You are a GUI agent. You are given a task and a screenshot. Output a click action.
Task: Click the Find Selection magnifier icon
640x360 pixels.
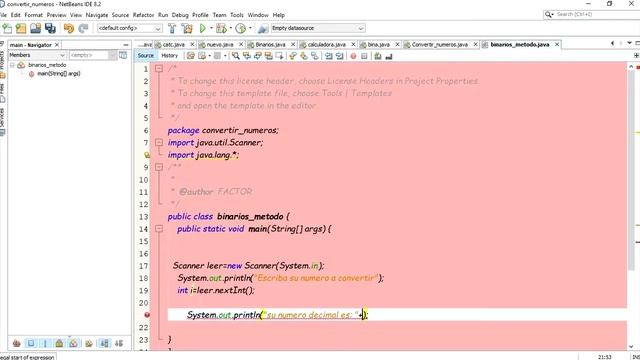coord(236,56)
